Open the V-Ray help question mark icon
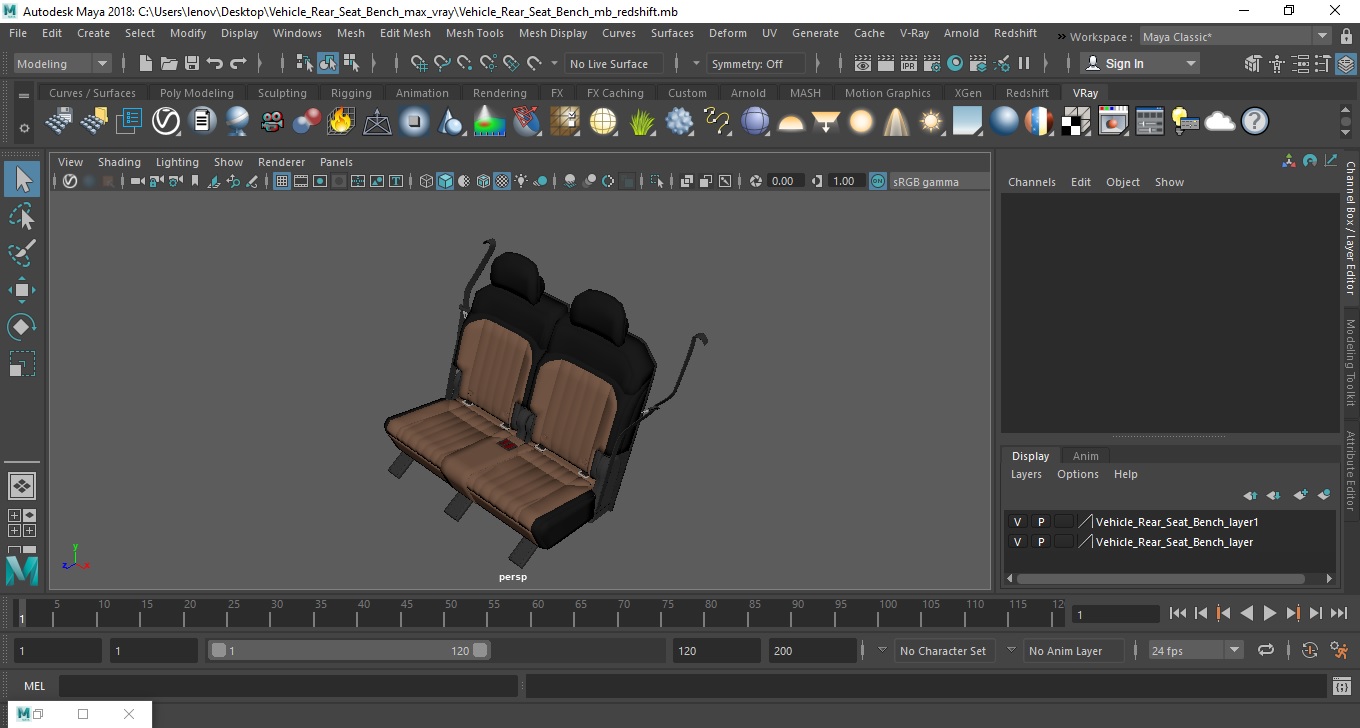This screenshot has width=1360, height=728. click(1255, 122)
